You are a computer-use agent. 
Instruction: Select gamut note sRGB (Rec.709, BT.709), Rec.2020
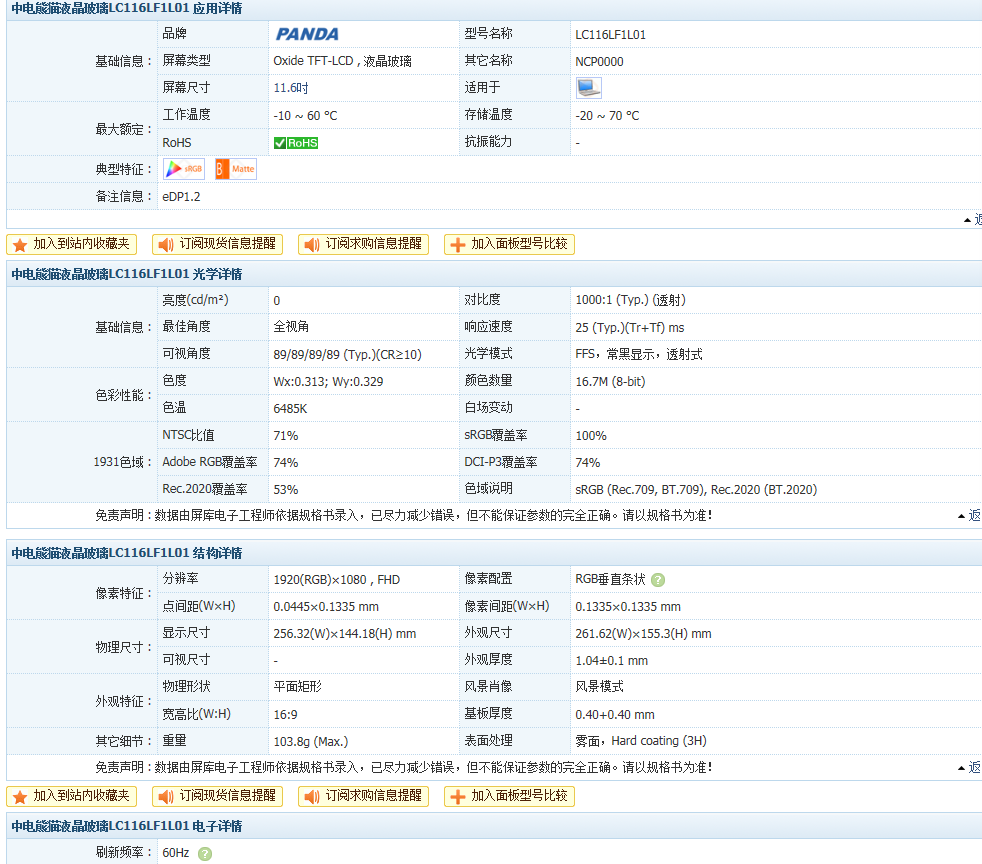point(696,490)
